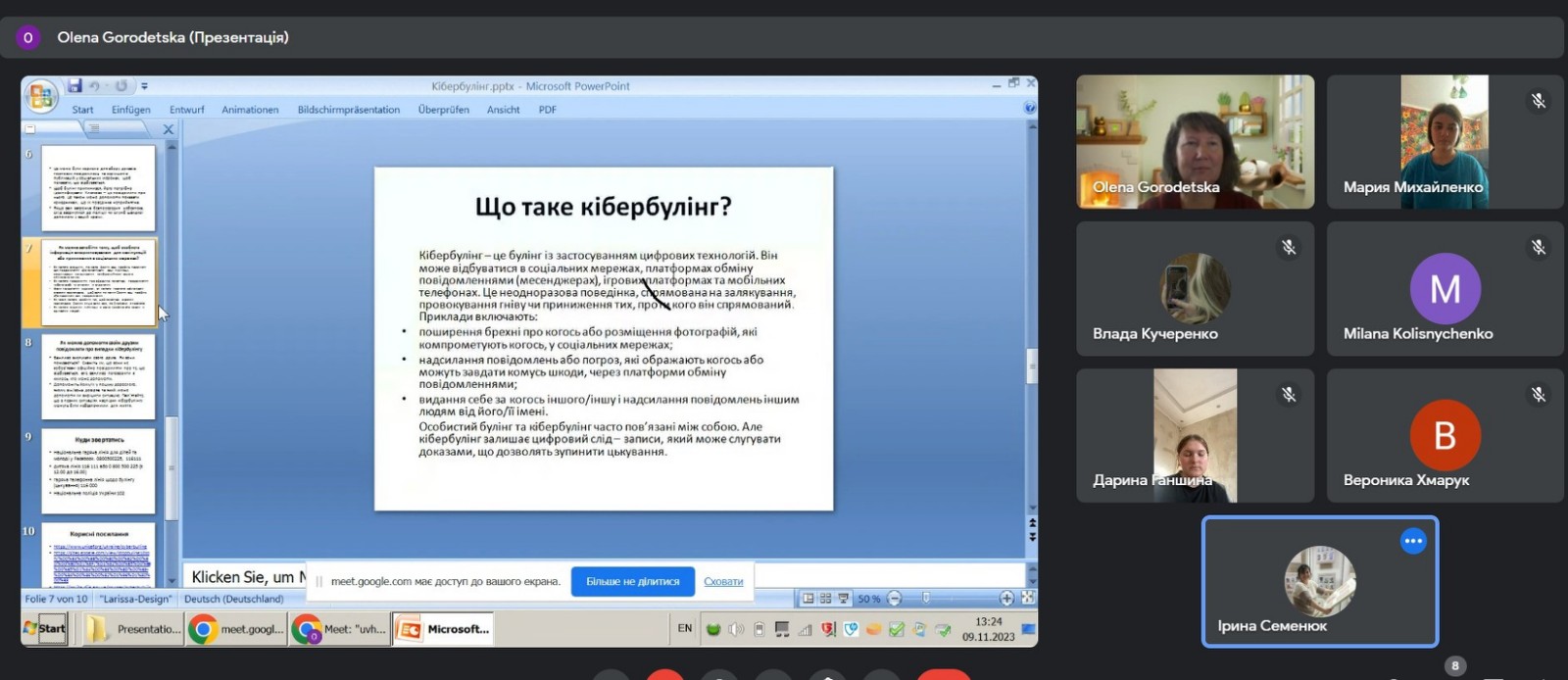Open the Bildschirmpräsentation ribbon tab
Viewport: 1568px width, 680px height.
(x=348, y=110)
